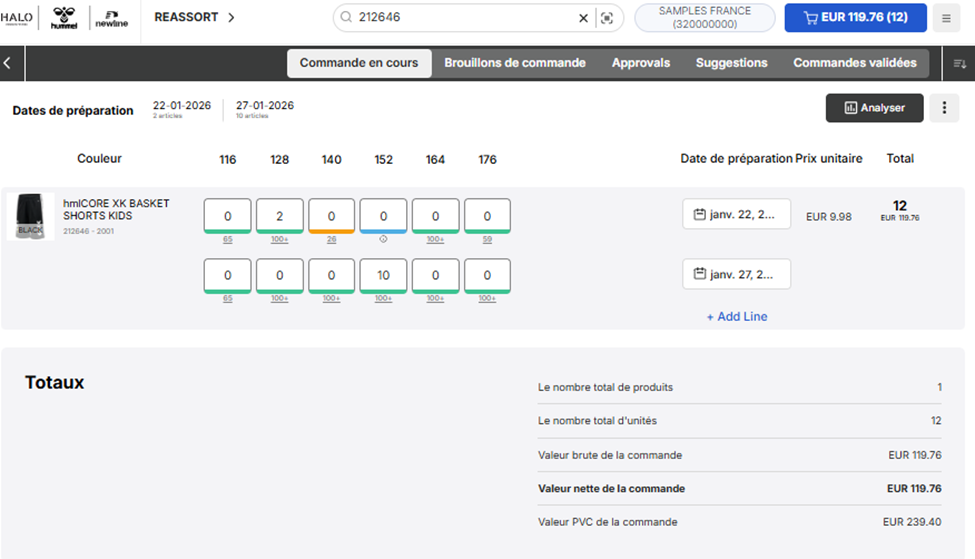This screenshot has height=559, width=975.
Task: Open the Suggestions tab
Action: pos(731,63)
